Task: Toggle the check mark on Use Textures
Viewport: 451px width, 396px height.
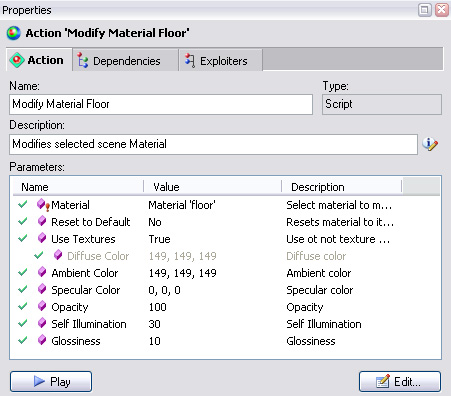Action: [23, 238]
